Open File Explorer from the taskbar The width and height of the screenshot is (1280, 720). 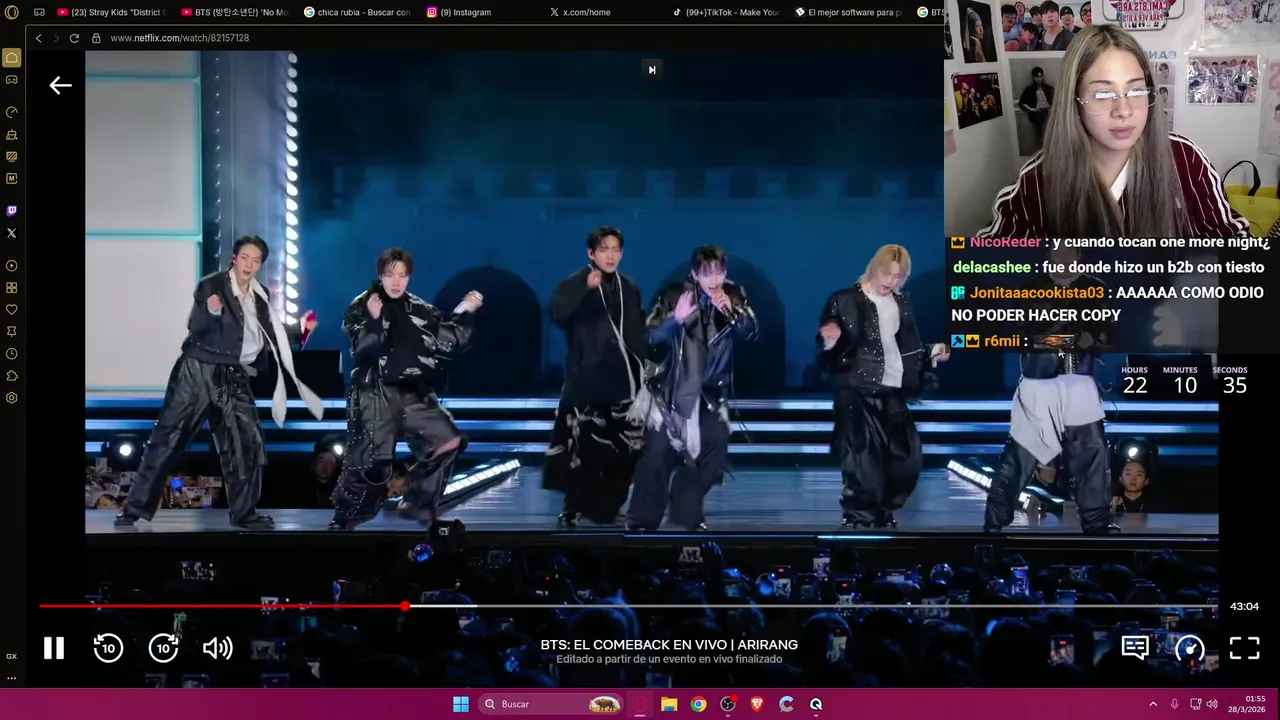point(669,704)
